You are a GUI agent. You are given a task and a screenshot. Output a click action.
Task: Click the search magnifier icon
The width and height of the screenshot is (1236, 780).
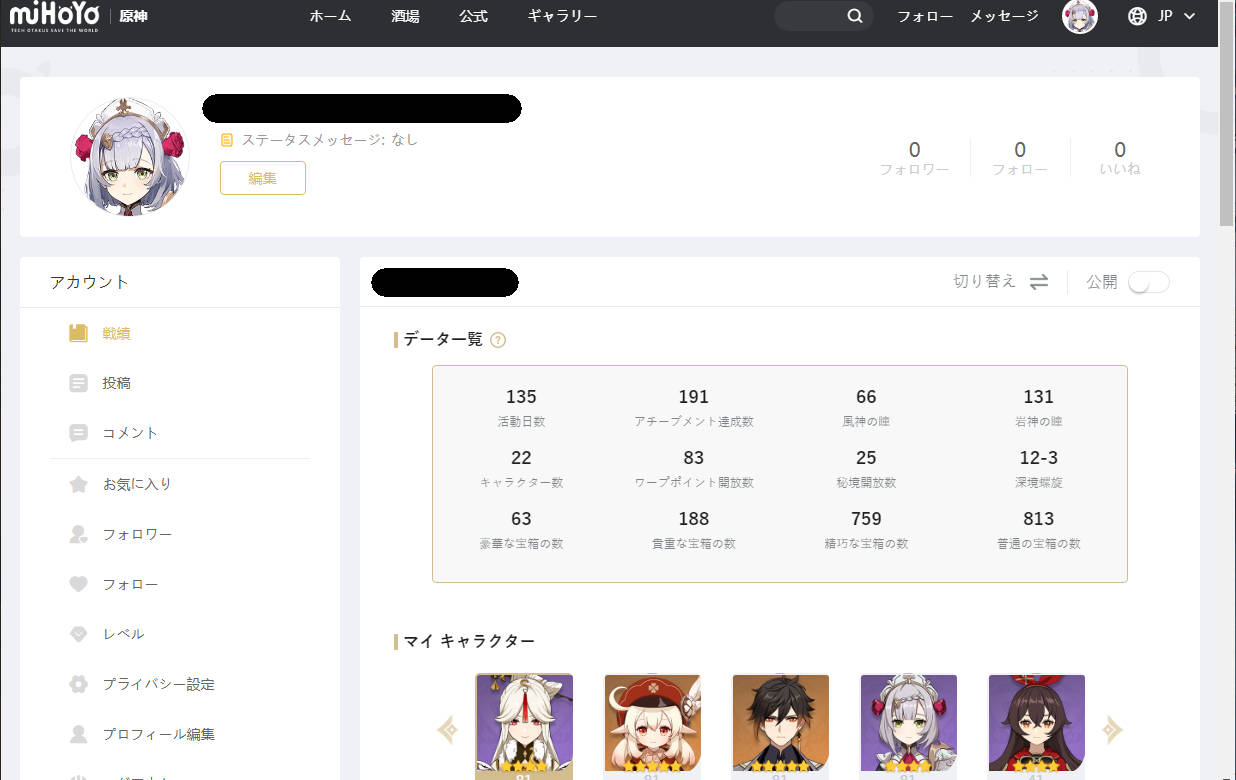pyautogui.click(x=854, y=16)
